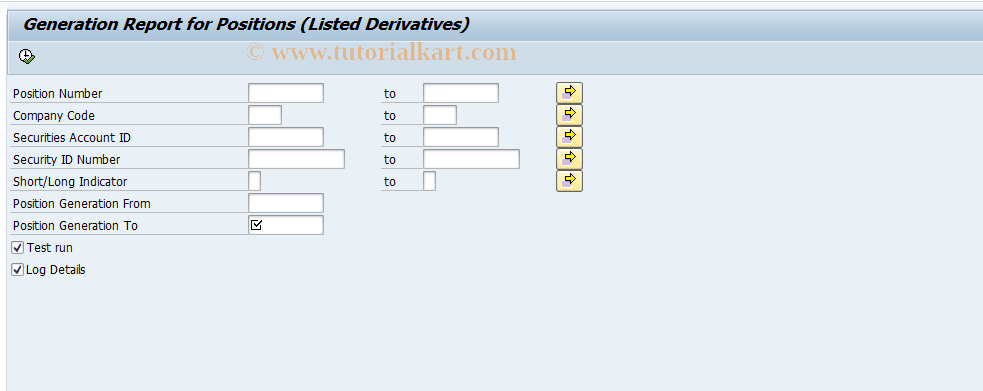This screenshot has width=983, height=391.
Task: Focus the Position Generation From field
Action: click(x=286, y=203)
